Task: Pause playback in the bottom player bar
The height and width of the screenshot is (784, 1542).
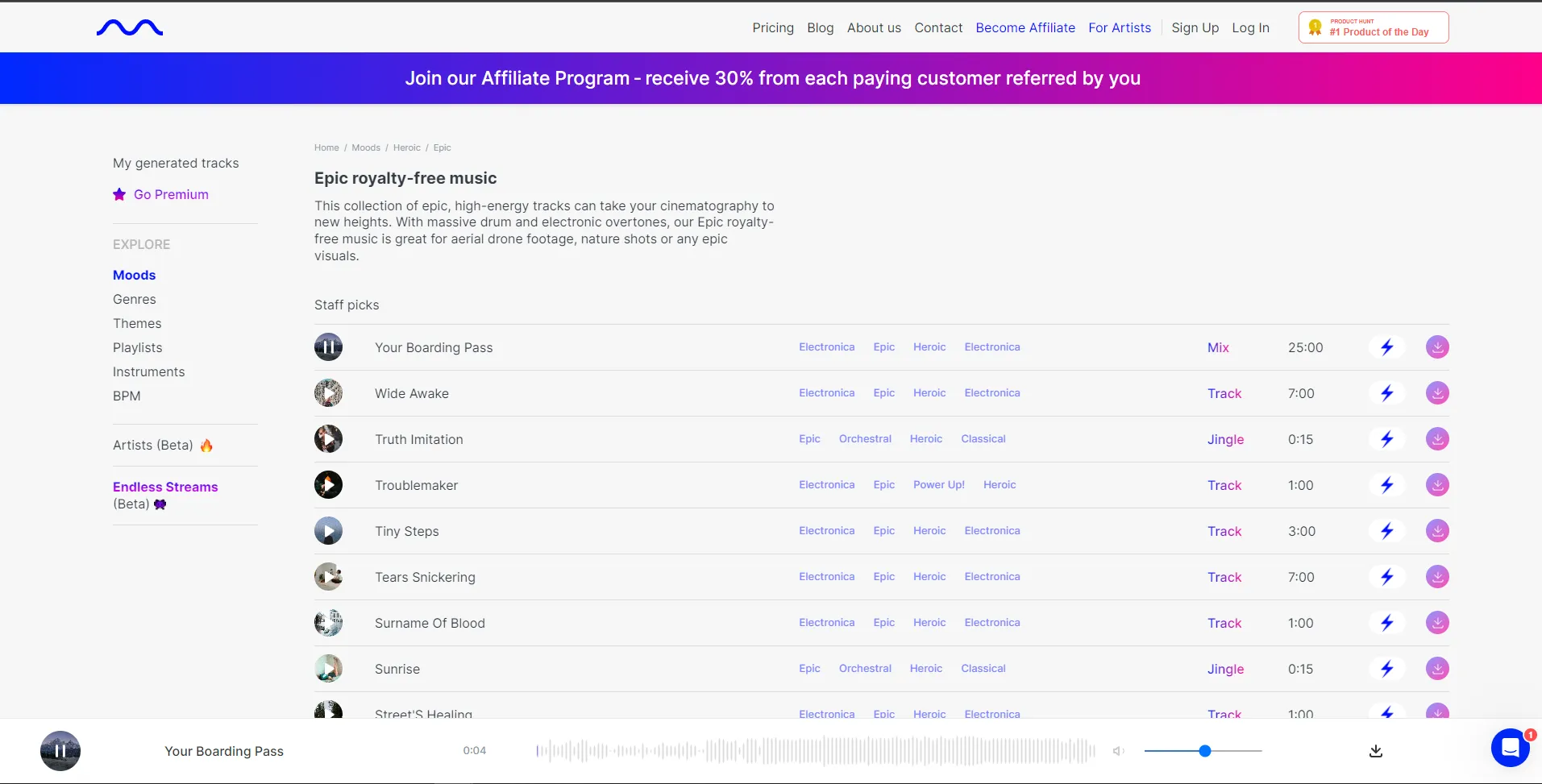Action: 60,751
